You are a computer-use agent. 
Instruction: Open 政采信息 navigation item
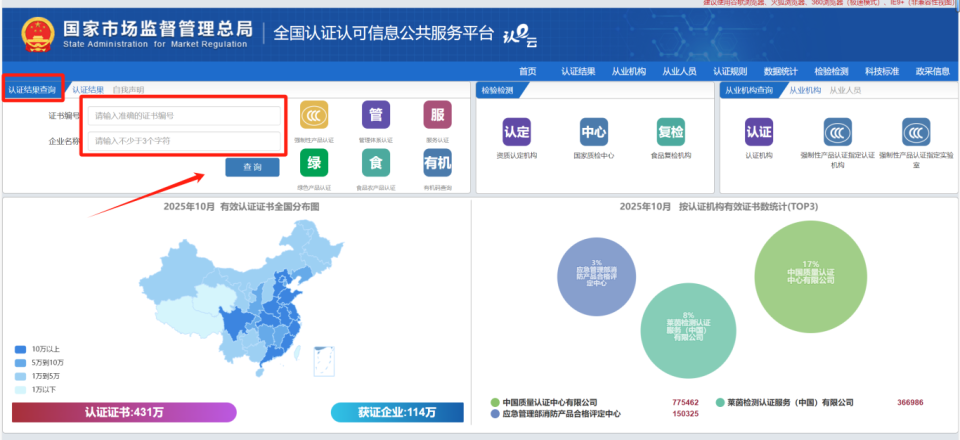932,72
